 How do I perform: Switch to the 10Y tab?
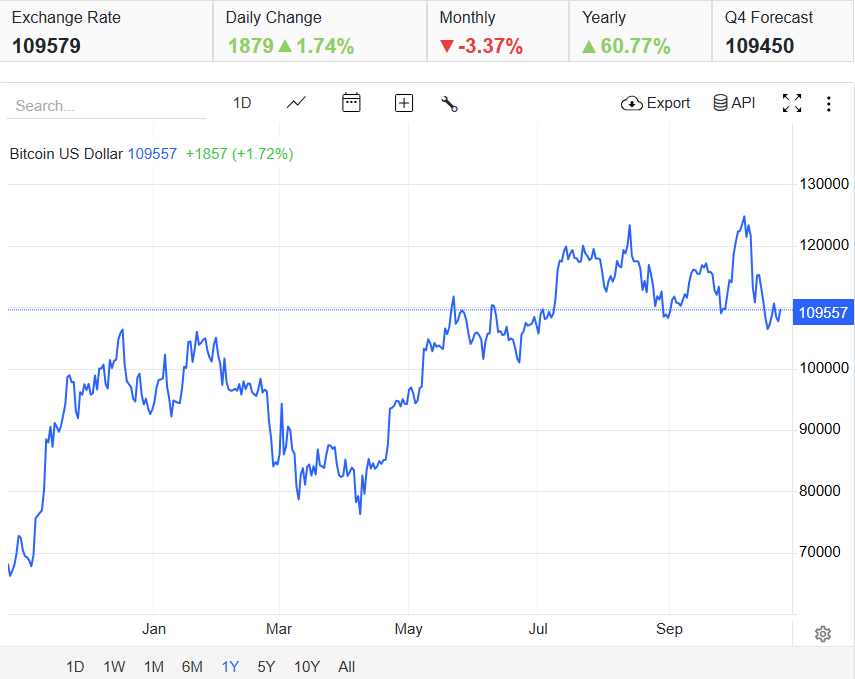click(x=306, y=666)
